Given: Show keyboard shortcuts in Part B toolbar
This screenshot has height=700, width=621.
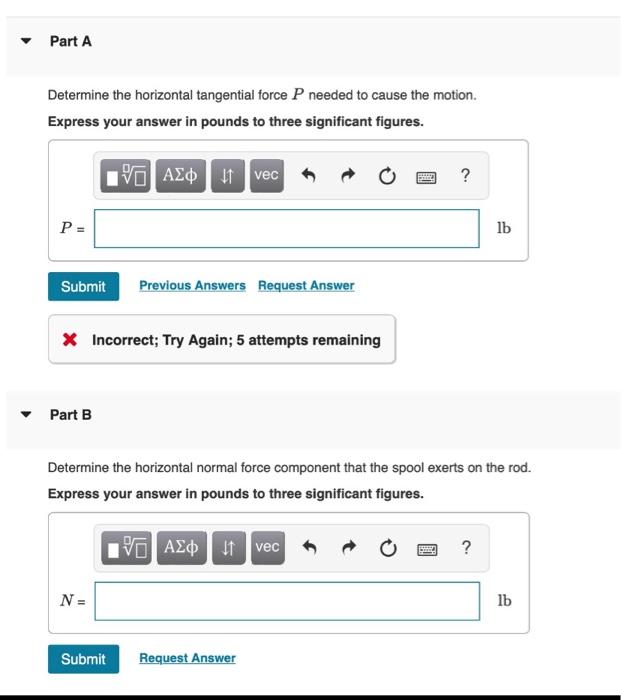Looking at the screenshot, I should coord(427,549).
